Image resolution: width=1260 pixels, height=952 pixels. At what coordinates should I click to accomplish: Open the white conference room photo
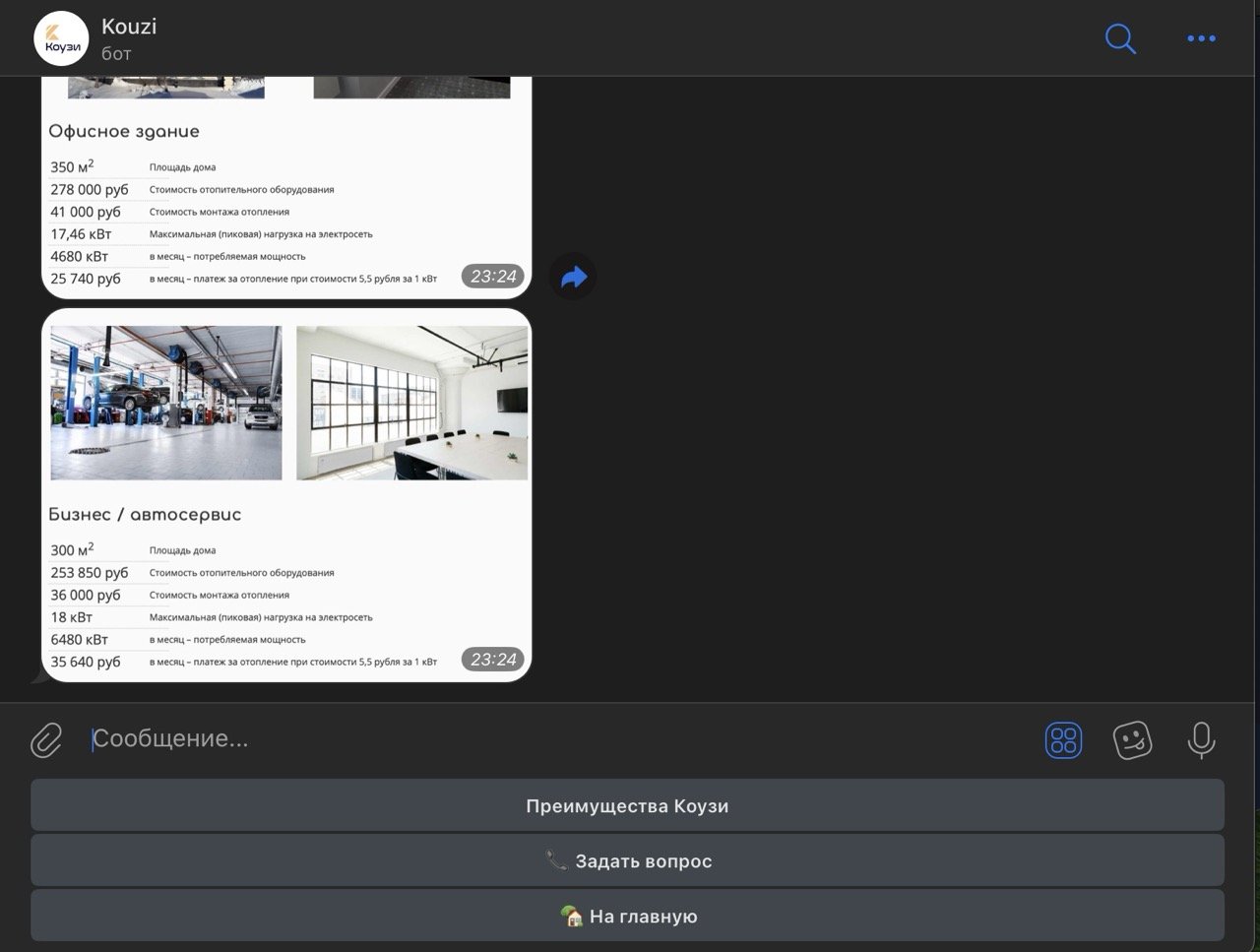412,403
